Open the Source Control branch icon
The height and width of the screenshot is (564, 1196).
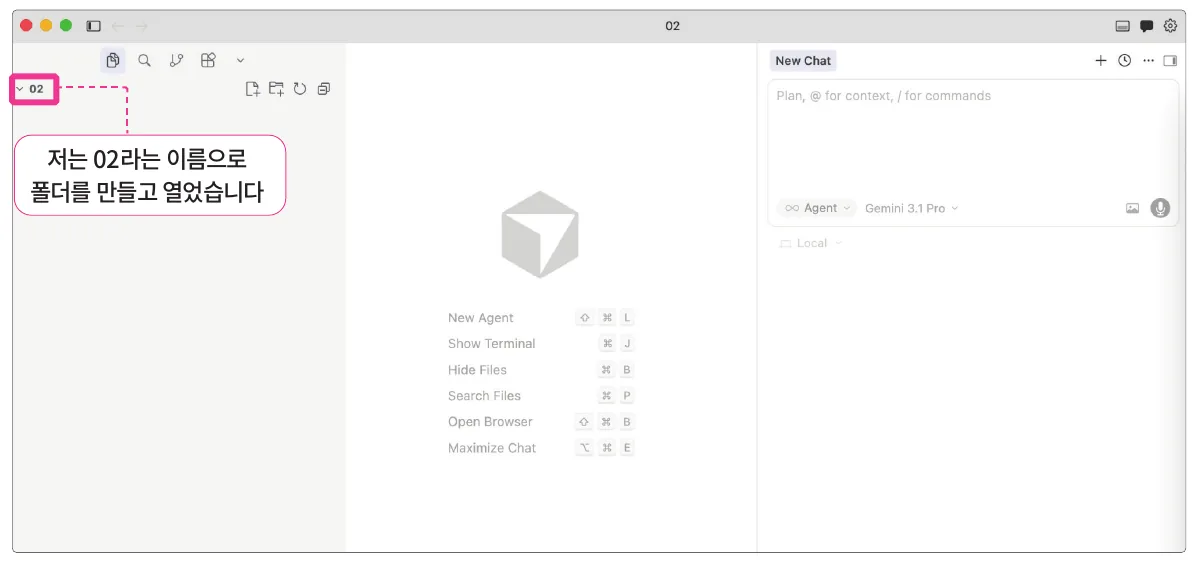point(176,60)
